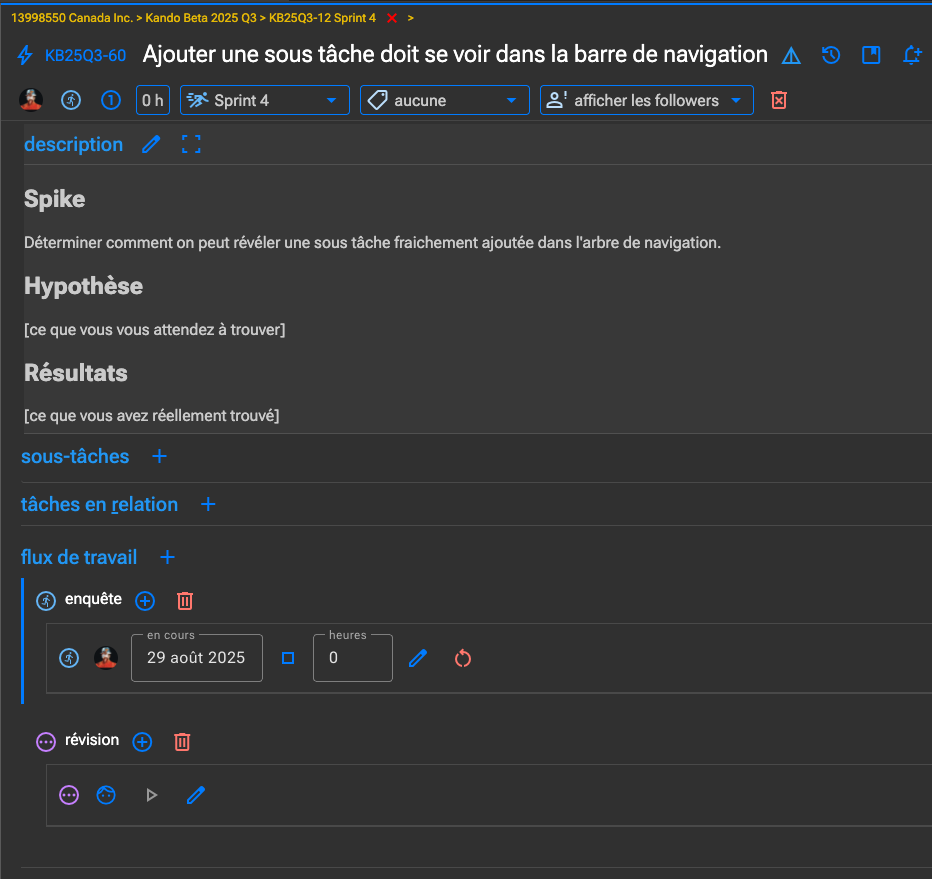Start the révision step with the play button

pyautogui.click(x=152, y=795)
